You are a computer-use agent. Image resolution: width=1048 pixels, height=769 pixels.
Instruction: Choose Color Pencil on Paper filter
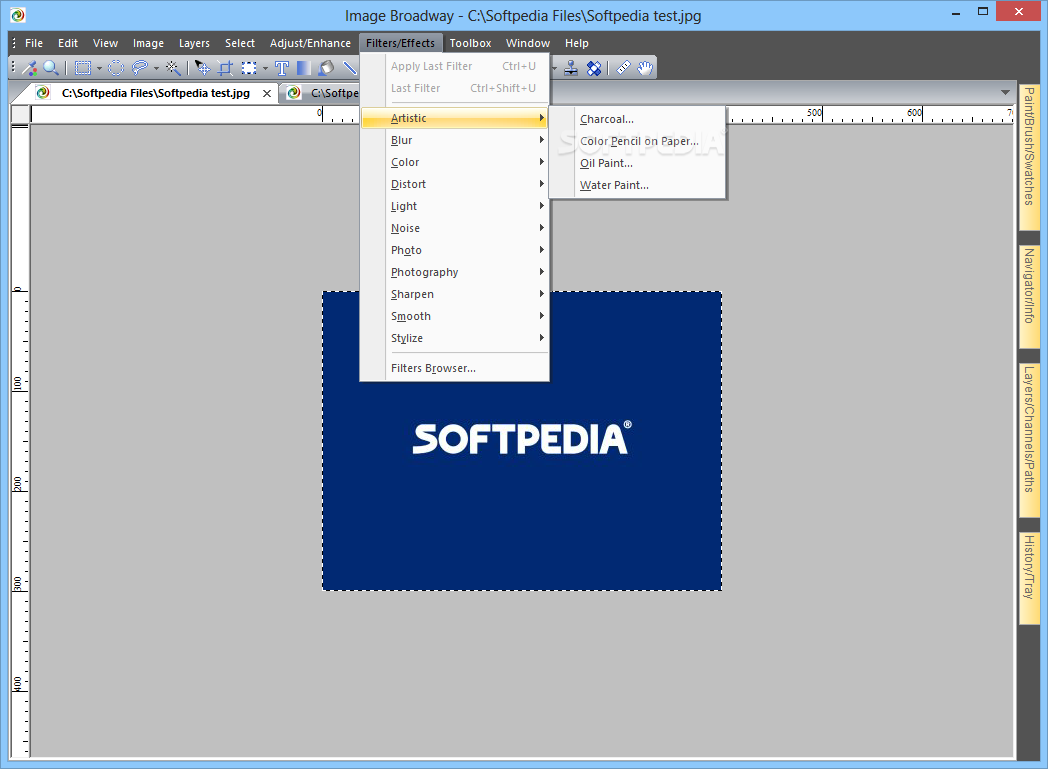(638, 142)
